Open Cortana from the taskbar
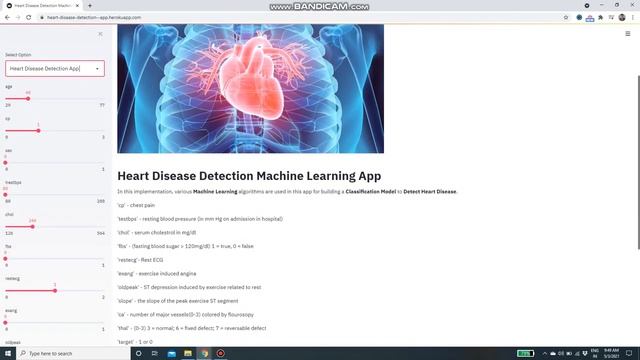Viewport: 640px width, 360px height. (138, 353)
